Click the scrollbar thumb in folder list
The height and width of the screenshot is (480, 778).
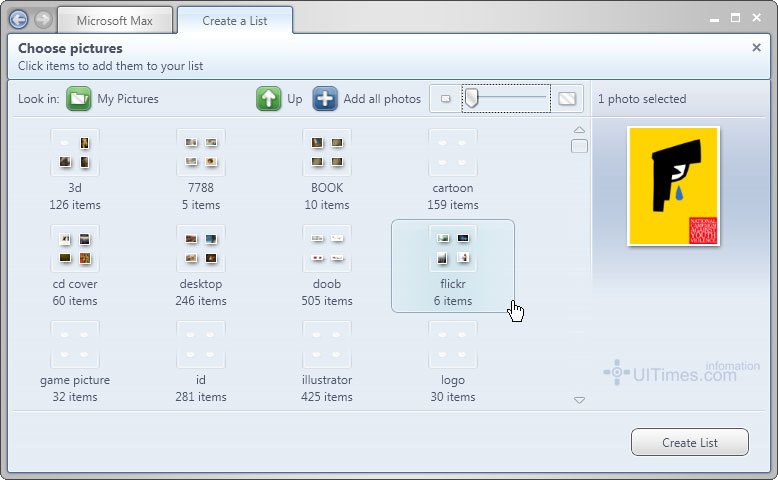(x=579, y=146)
